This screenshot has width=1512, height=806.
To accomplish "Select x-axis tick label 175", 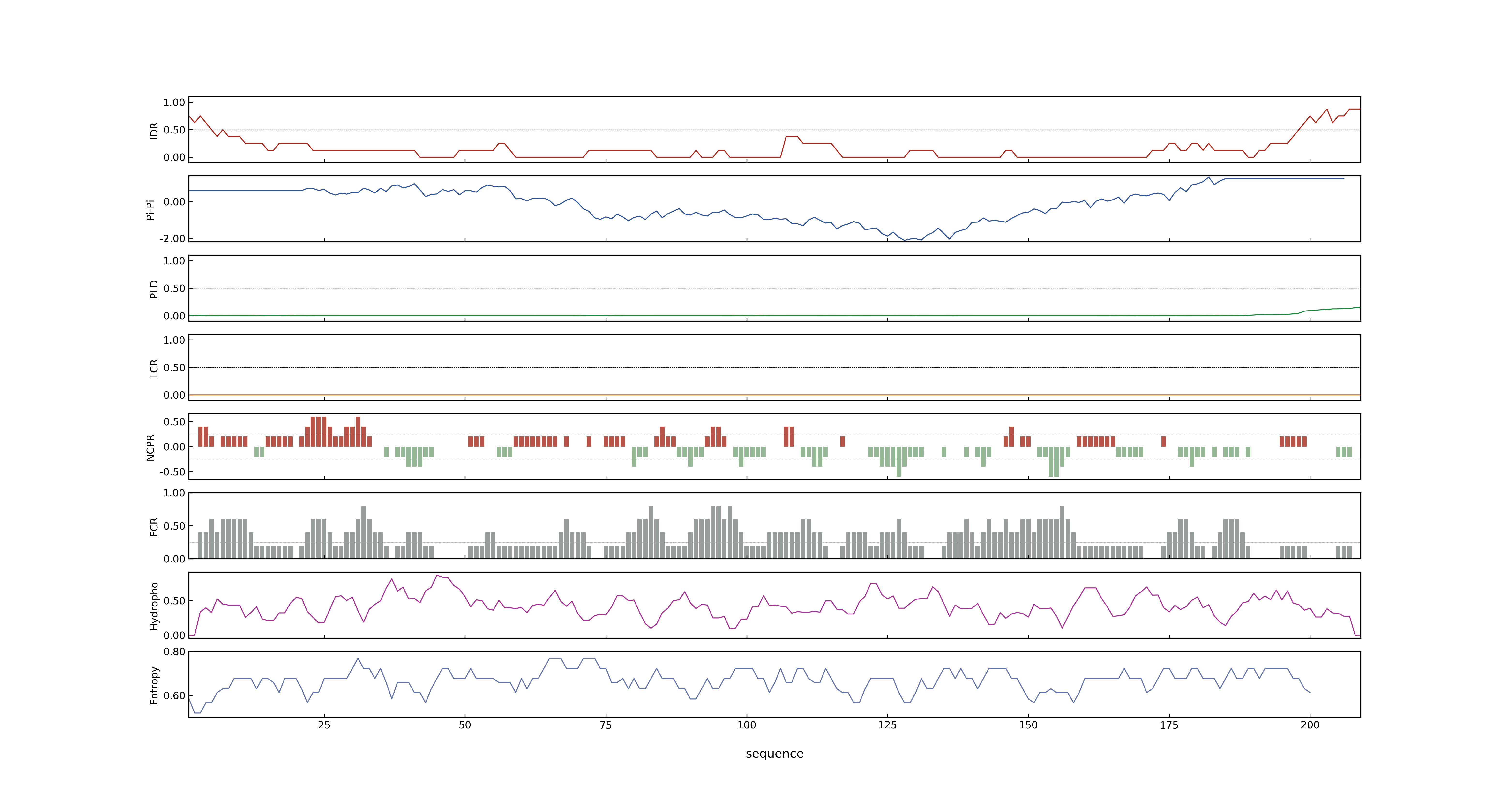I will coord(1169,725).
